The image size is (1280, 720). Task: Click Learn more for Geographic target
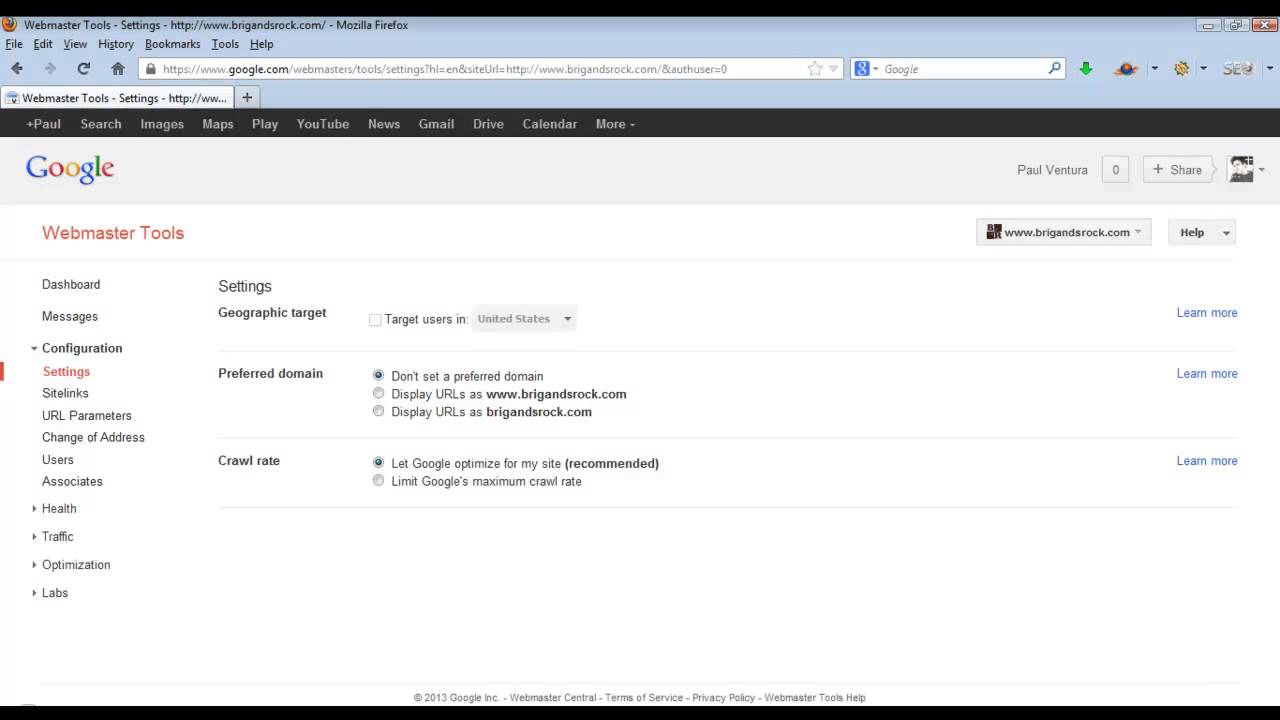[1207, 313]
